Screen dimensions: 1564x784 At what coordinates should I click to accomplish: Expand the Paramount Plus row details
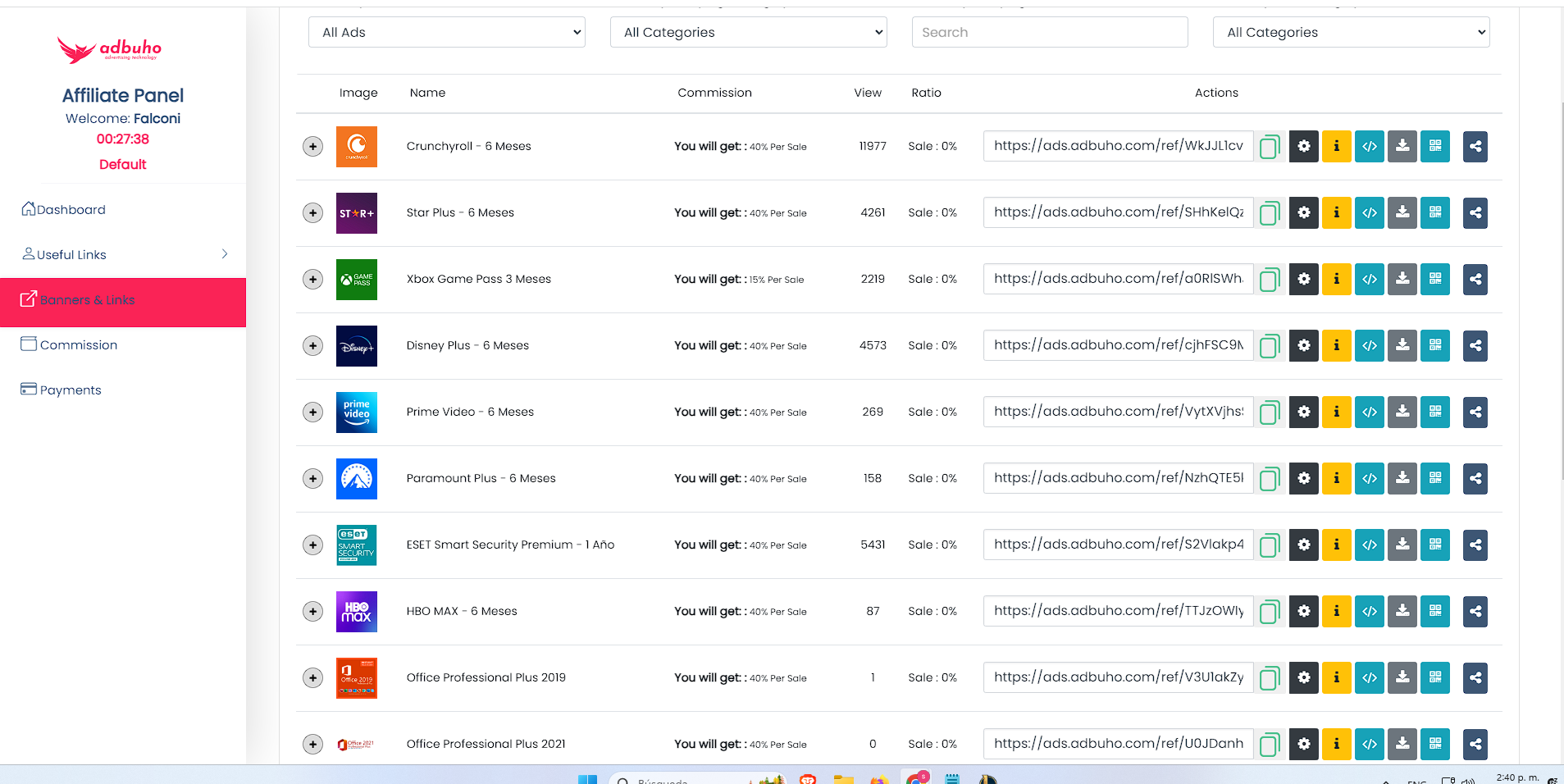pyautogui.click(x=312, y=479)
